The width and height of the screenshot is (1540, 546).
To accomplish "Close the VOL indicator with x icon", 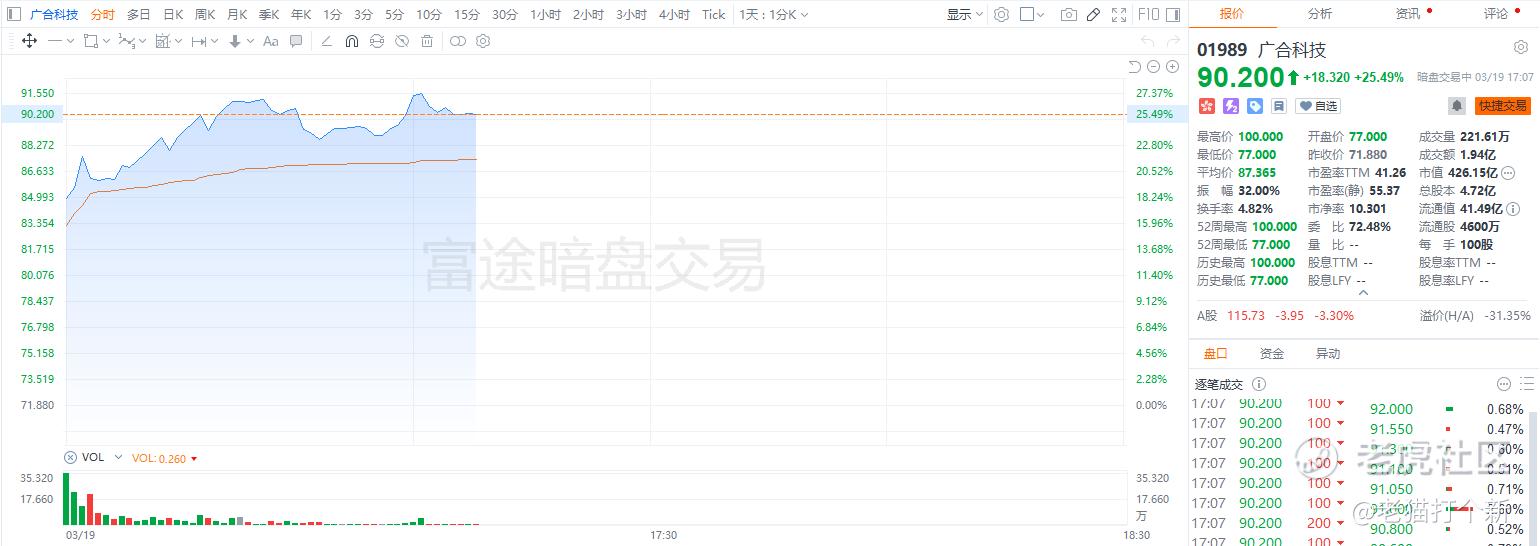I will [x=70, y=458].
